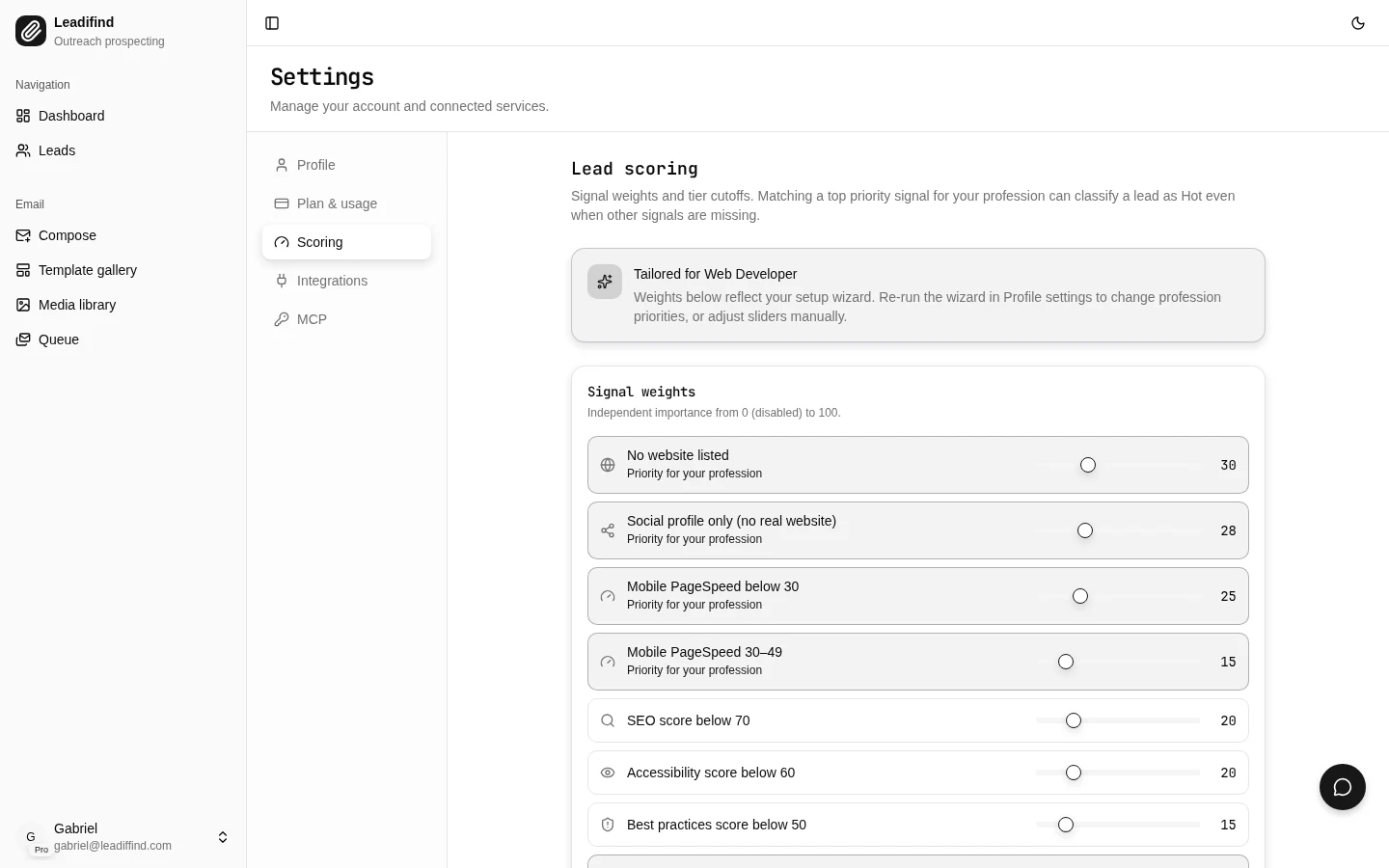Open the Dashboard page
This screenshot has width=1389, height=868.
coord(123,116)
